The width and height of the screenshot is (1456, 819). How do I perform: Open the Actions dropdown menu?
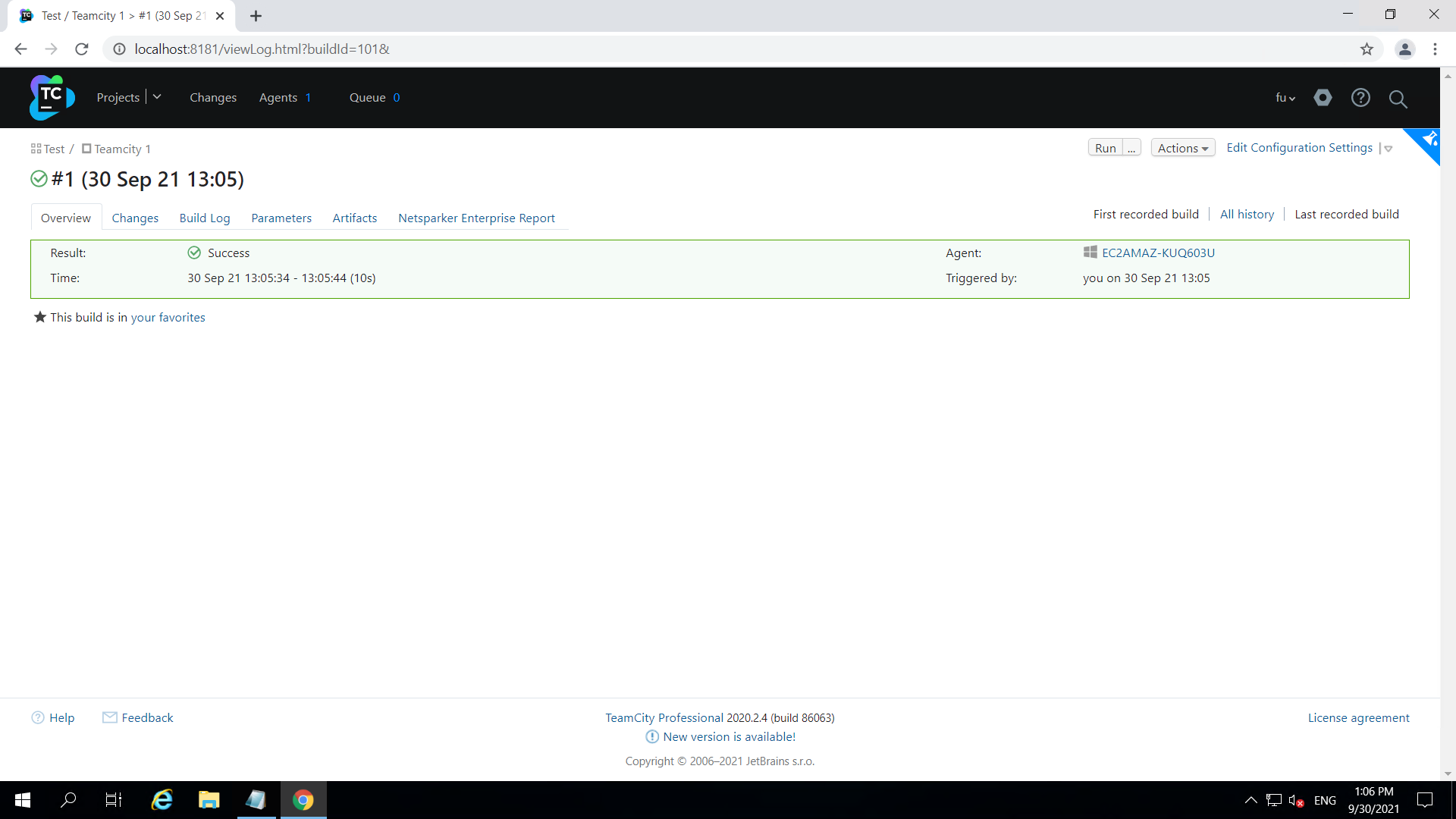1182,148
